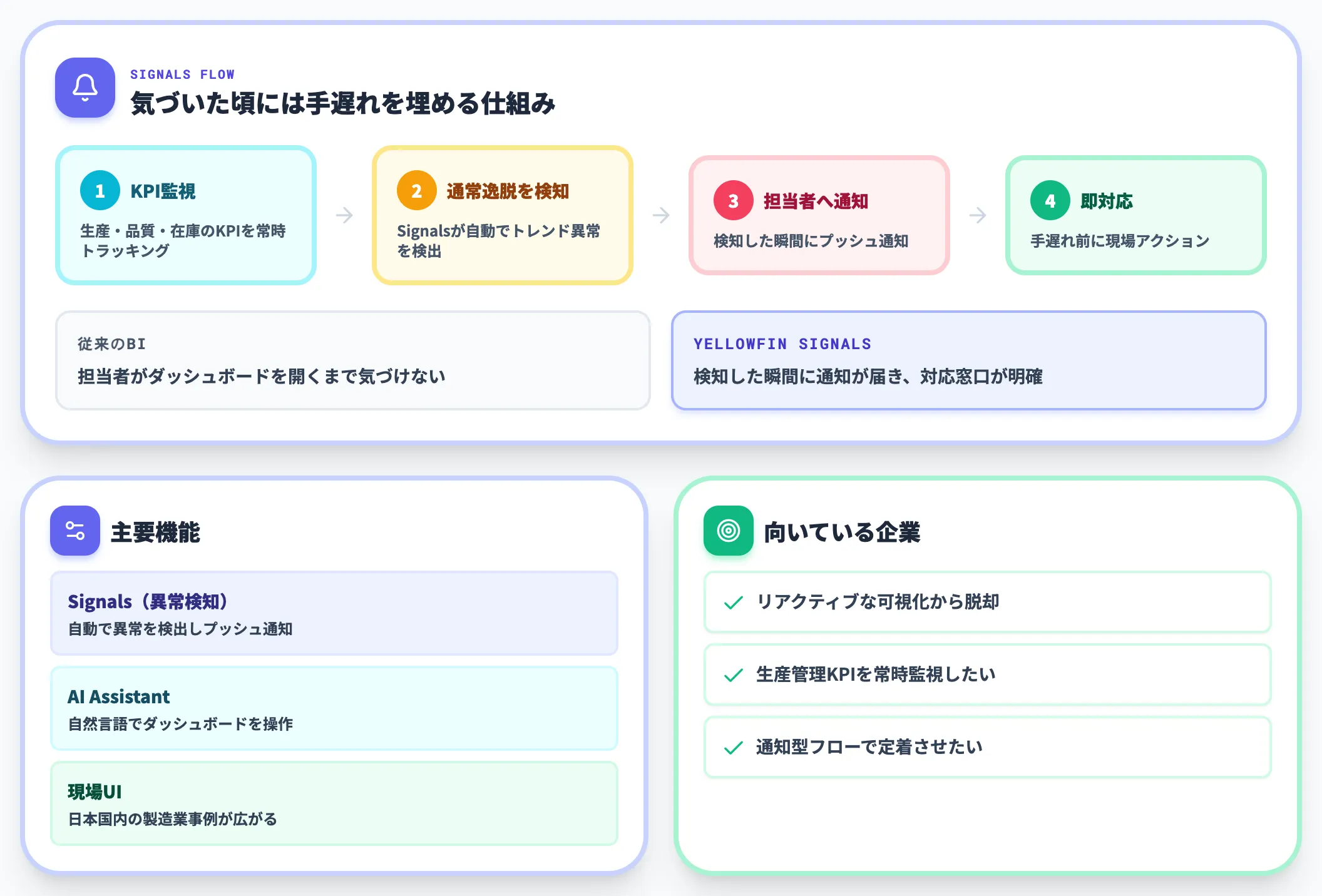Click the arrow between 通常逸脱を検知 and 担当者へ通知
1322x896 pixels.
[x=661, y=215]
